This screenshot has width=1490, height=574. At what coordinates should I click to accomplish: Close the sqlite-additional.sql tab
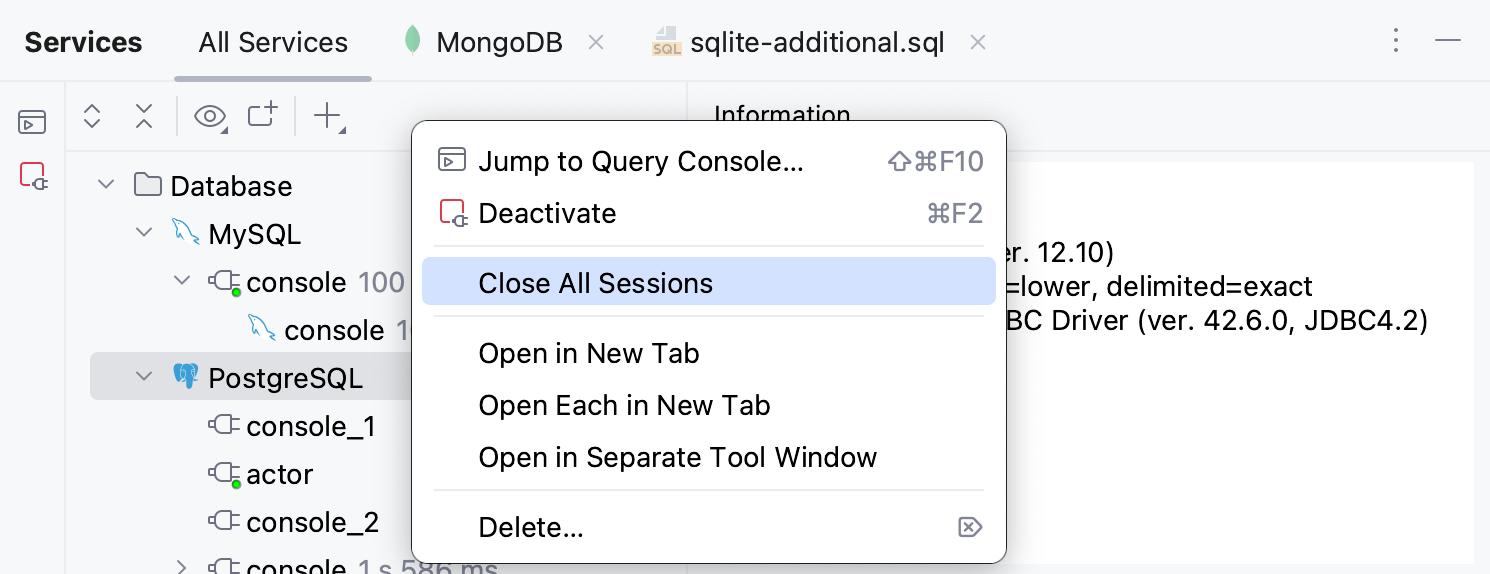point(978,42)
